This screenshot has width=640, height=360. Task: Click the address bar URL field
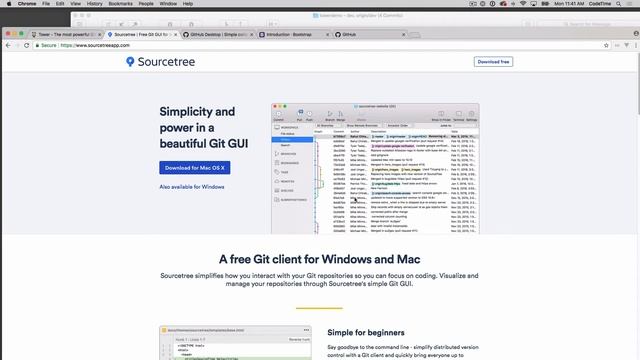pyautogui.click(x=318, y=45)
